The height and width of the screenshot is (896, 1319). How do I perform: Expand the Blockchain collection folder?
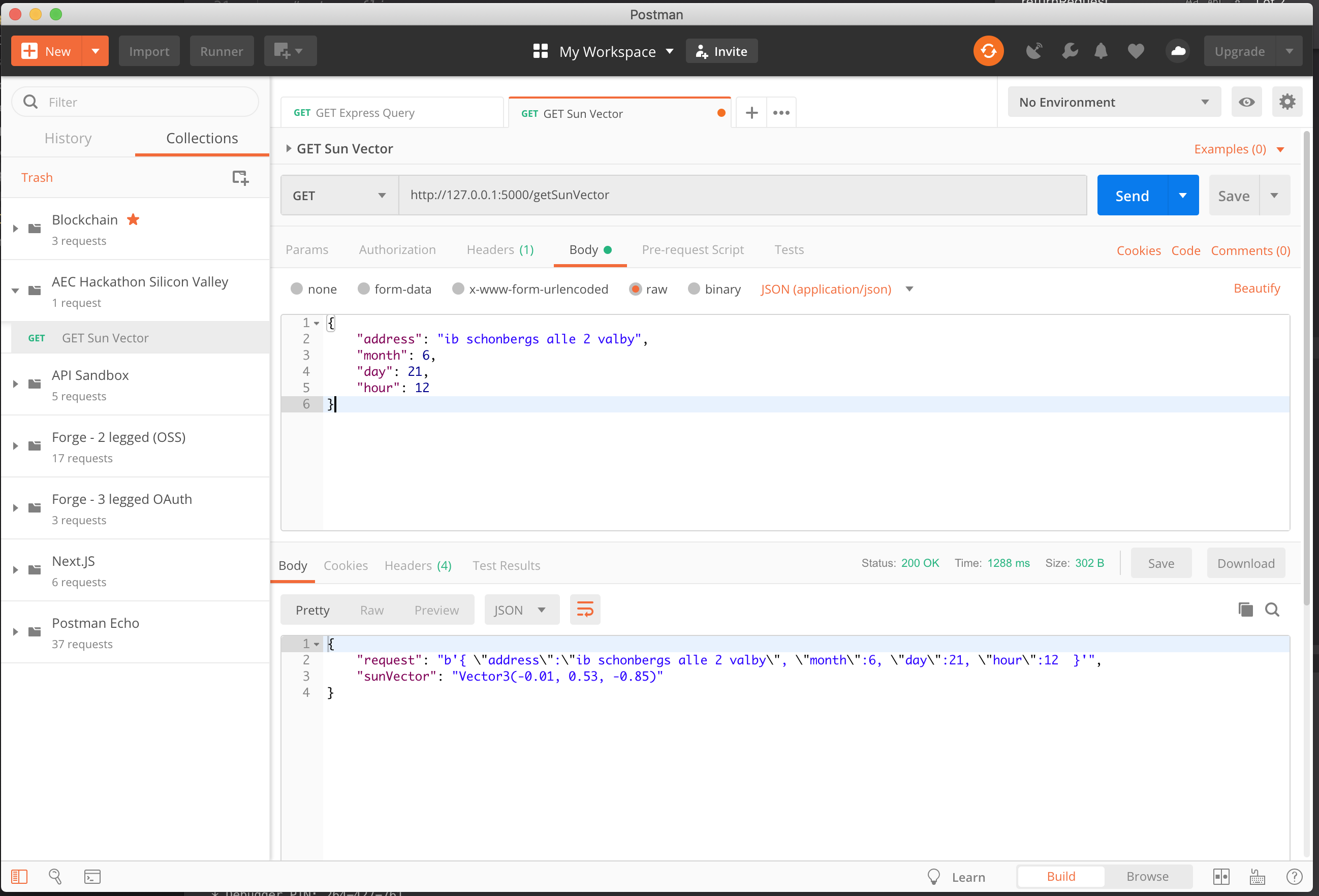(x=15, y=229)
